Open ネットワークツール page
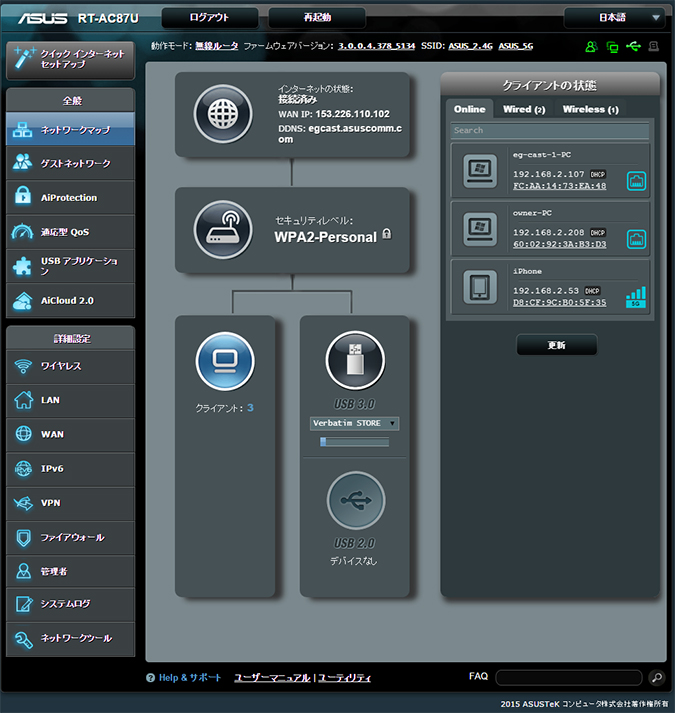 [71, 638]
